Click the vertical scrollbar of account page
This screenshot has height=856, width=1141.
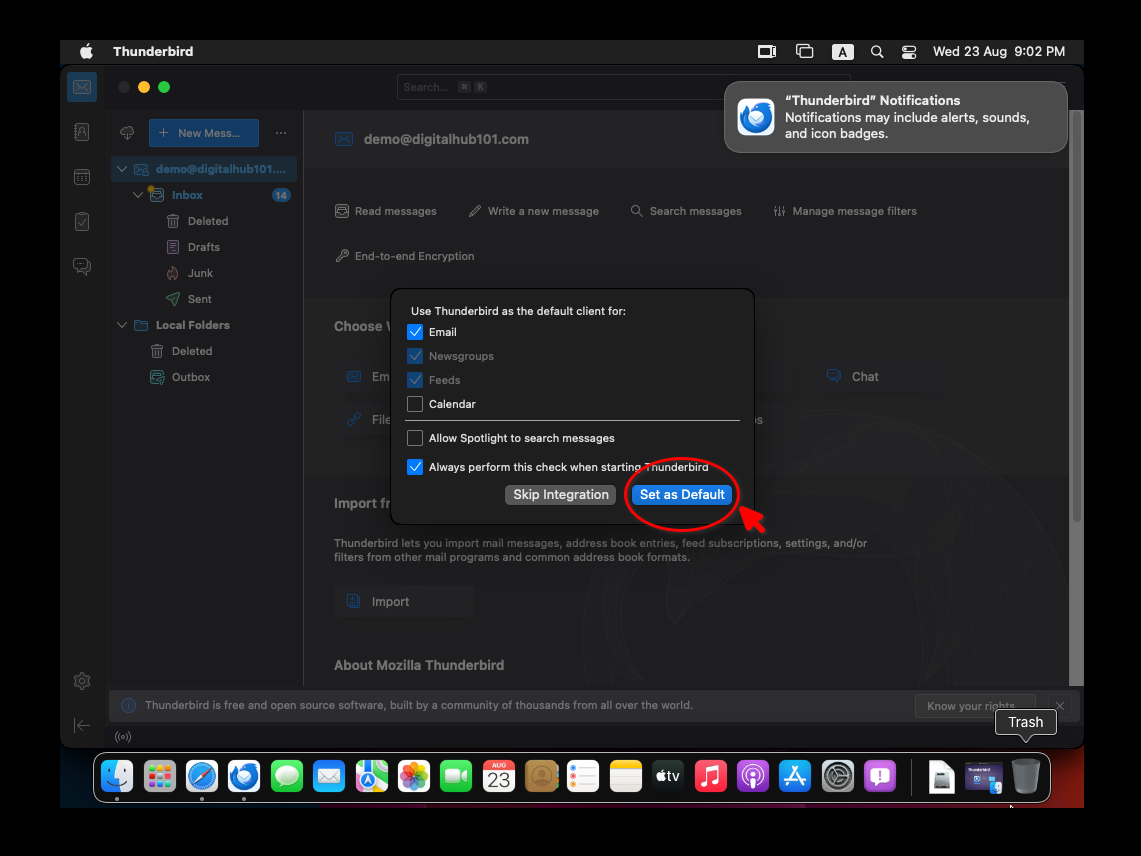tap(1077, 317)
